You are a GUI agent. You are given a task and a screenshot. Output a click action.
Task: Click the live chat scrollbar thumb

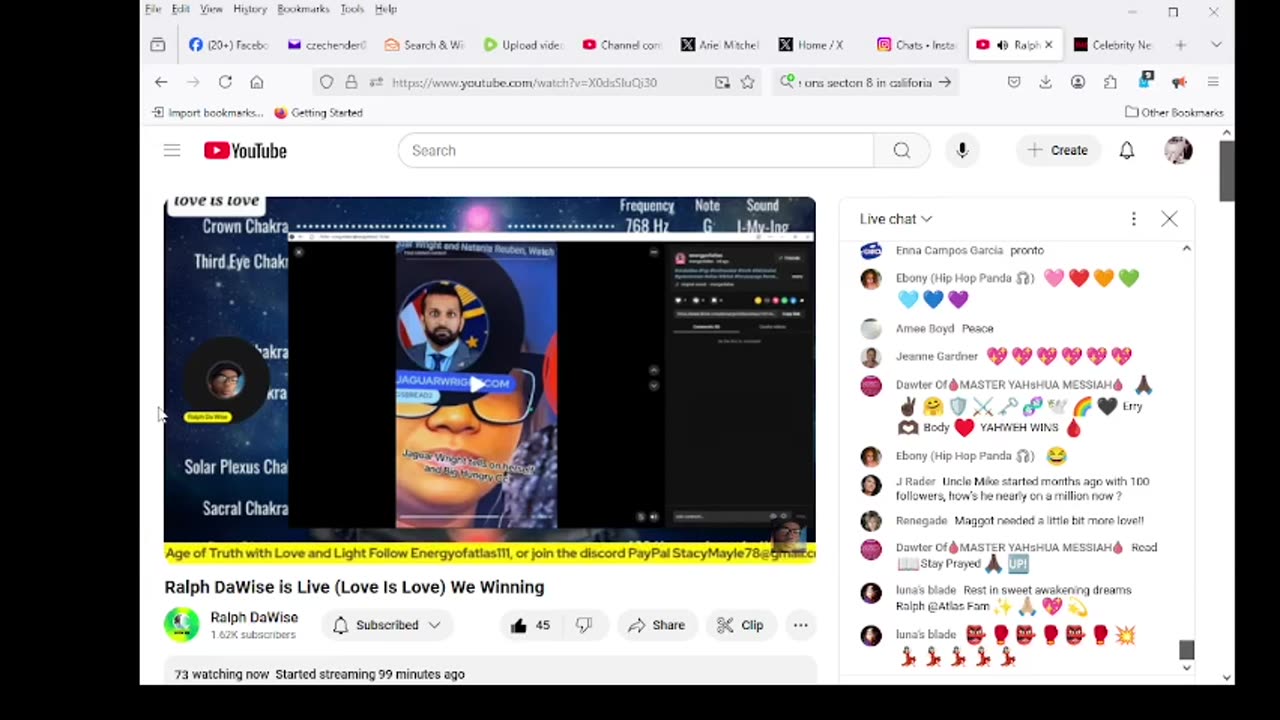point(1186,650)
